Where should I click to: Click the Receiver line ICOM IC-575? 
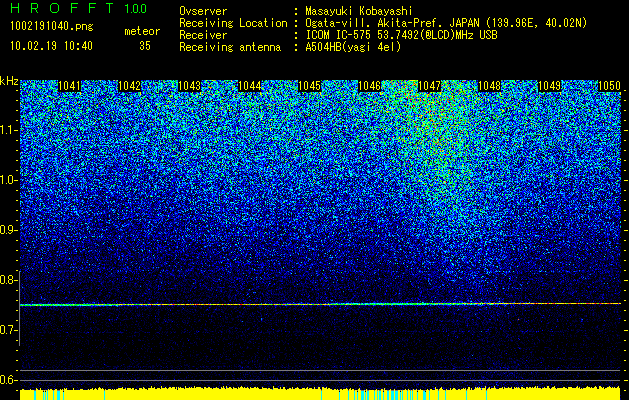tap(339, 35)
